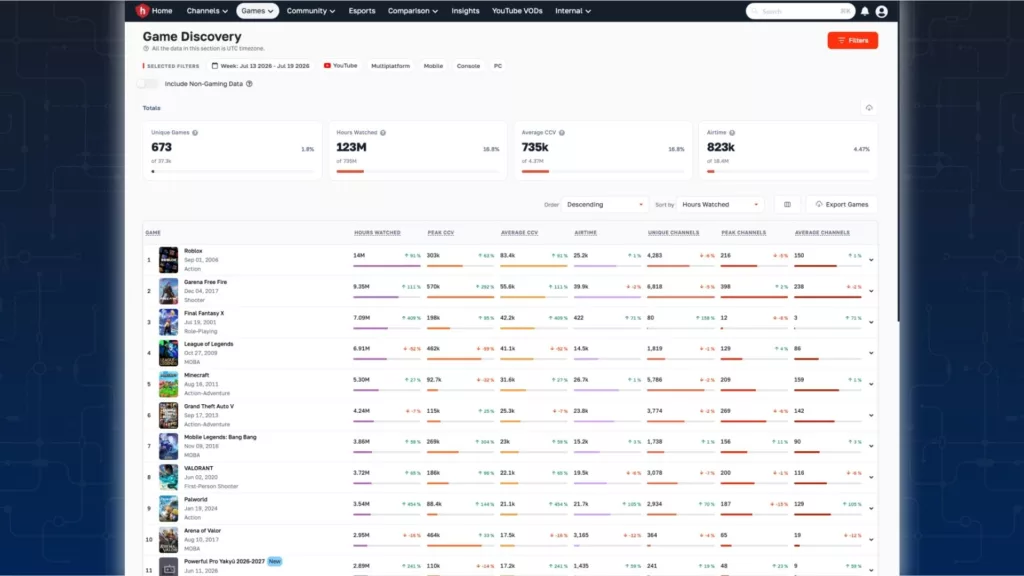Sort by the Unique Channels column header

click(x=673, y=232)
